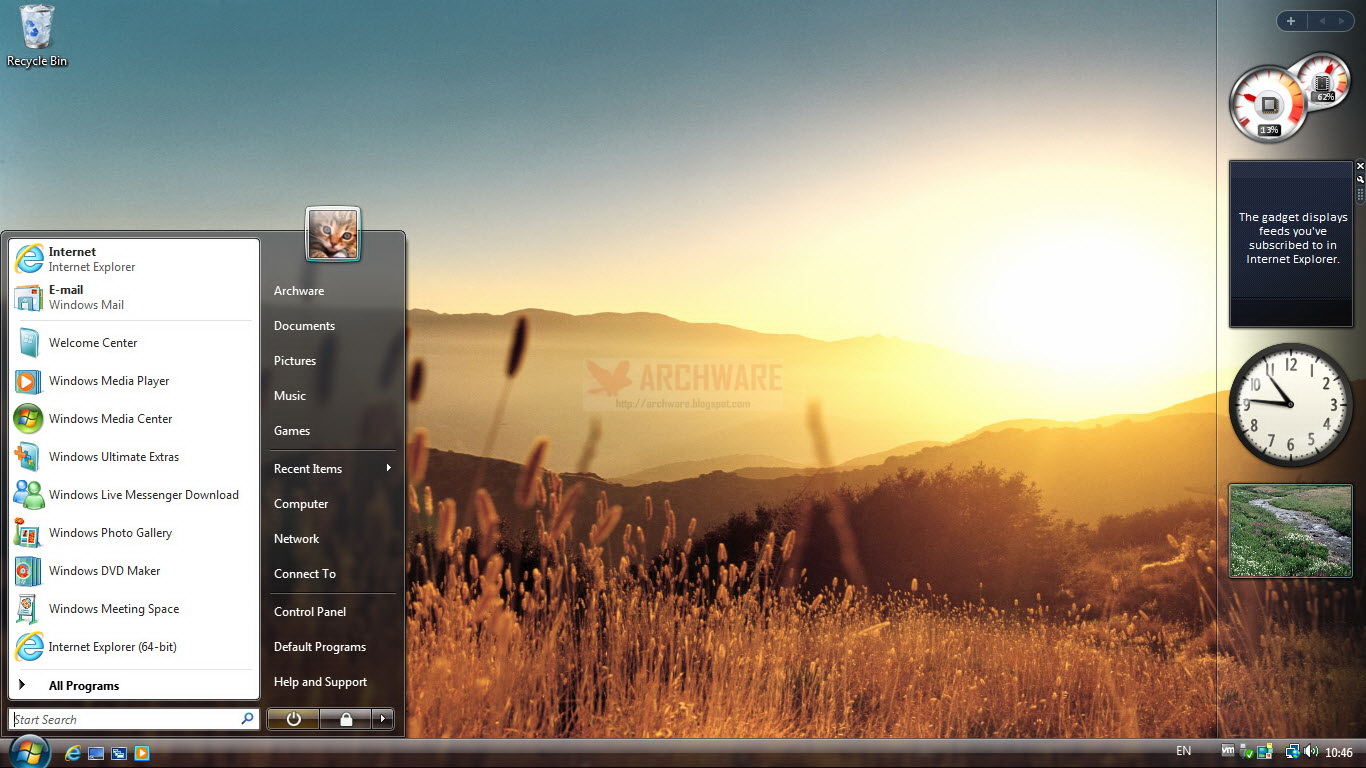Click Media Player quick launch icon
1366x768 pixels.
tap(142, 753)
